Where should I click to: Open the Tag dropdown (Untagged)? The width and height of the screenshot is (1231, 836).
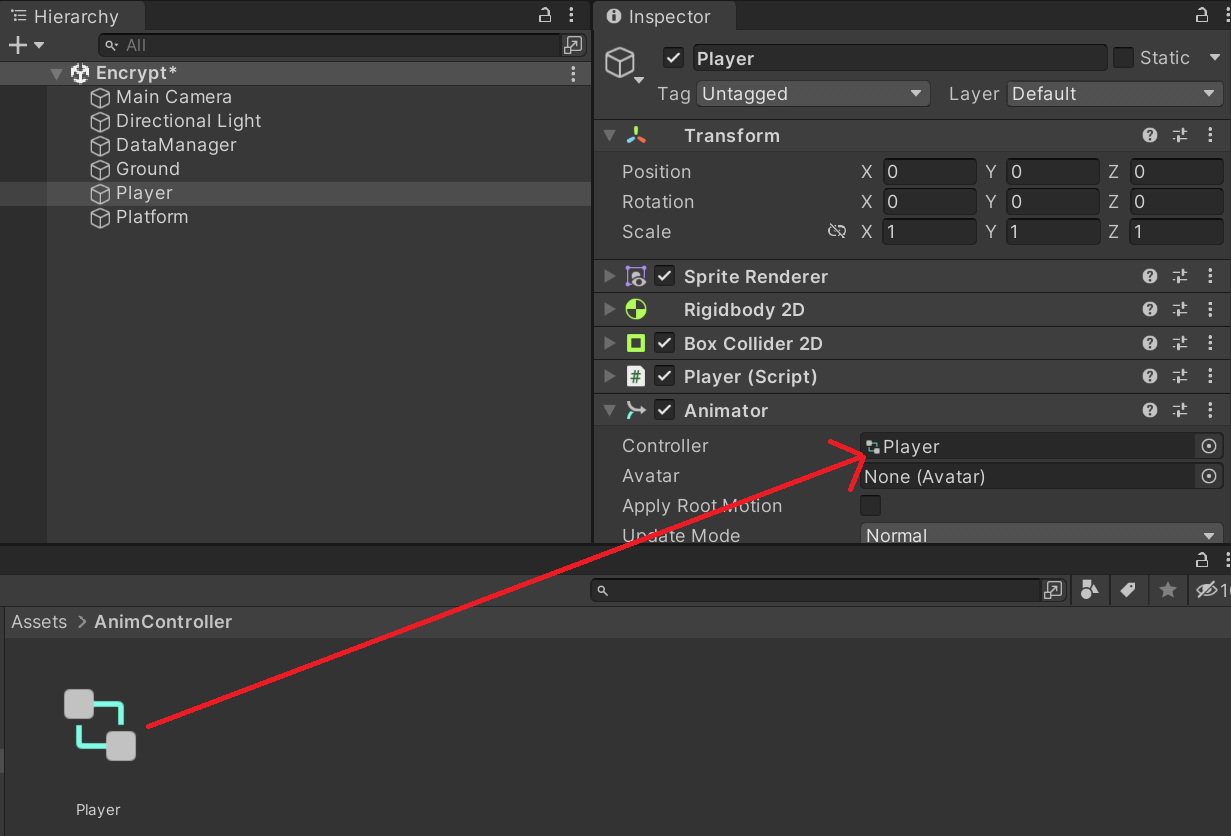[814, 94]
